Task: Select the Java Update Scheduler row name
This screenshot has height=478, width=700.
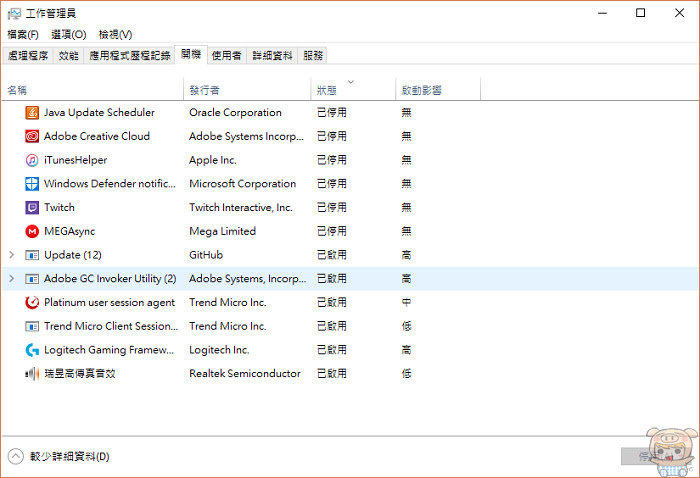Action: pos(99,112)
